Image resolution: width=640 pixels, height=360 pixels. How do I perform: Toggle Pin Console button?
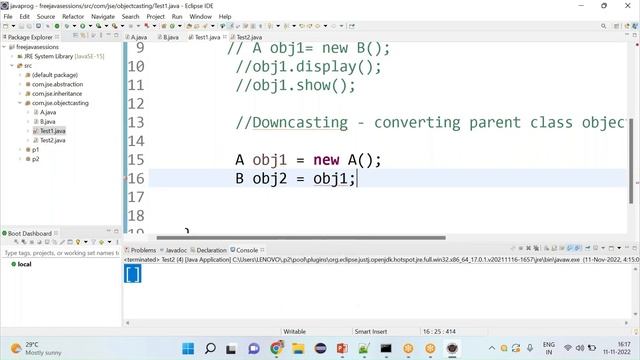pyautogui.click(x=588, y=248)
